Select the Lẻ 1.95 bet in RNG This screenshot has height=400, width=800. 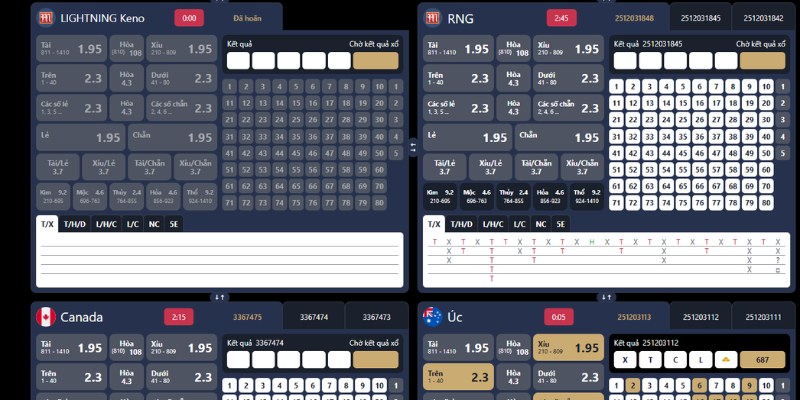pyautogui.click(x=467, y=137)
